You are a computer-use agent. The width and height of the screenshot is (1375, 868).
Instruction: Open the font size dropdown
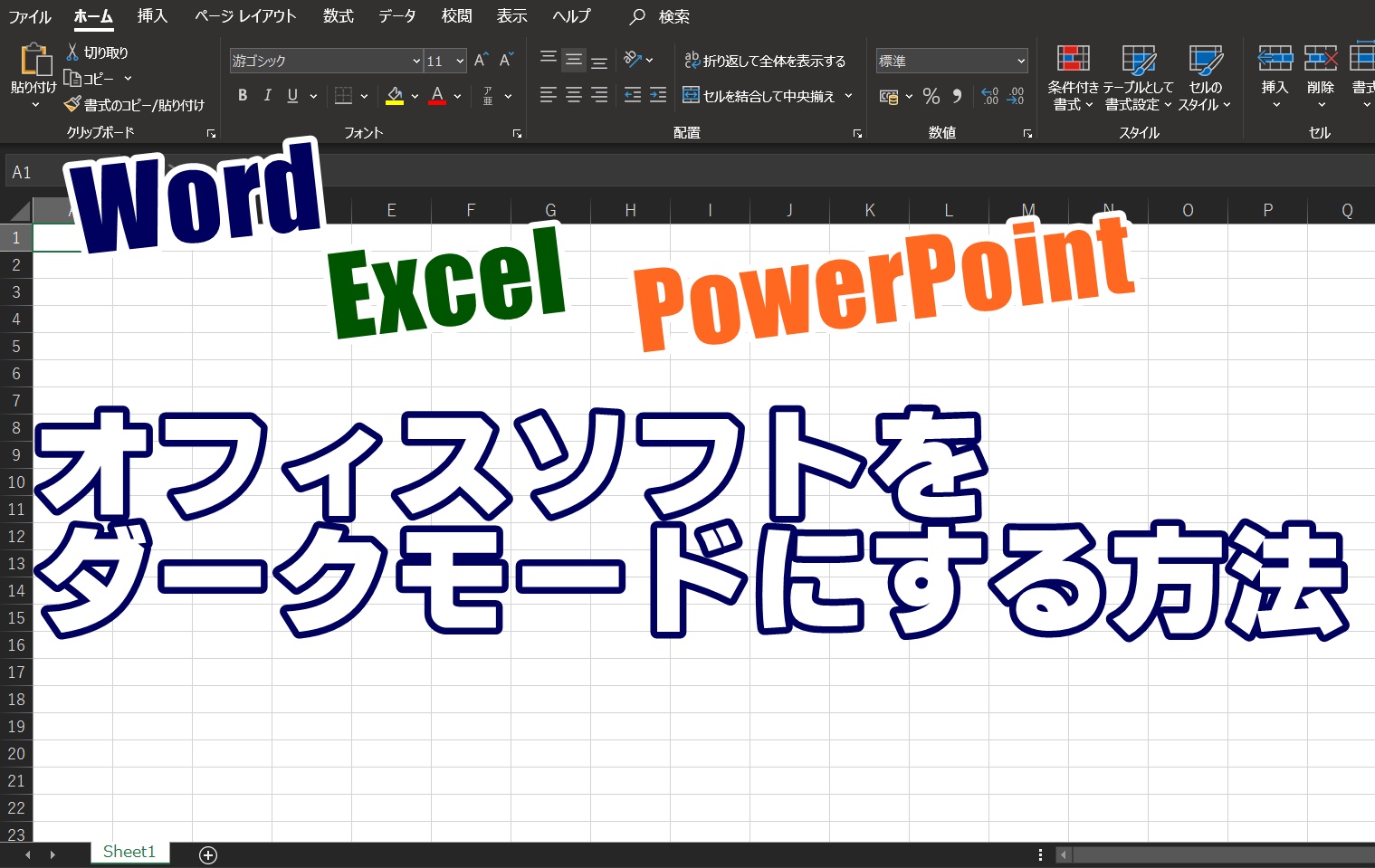(460, 61)
